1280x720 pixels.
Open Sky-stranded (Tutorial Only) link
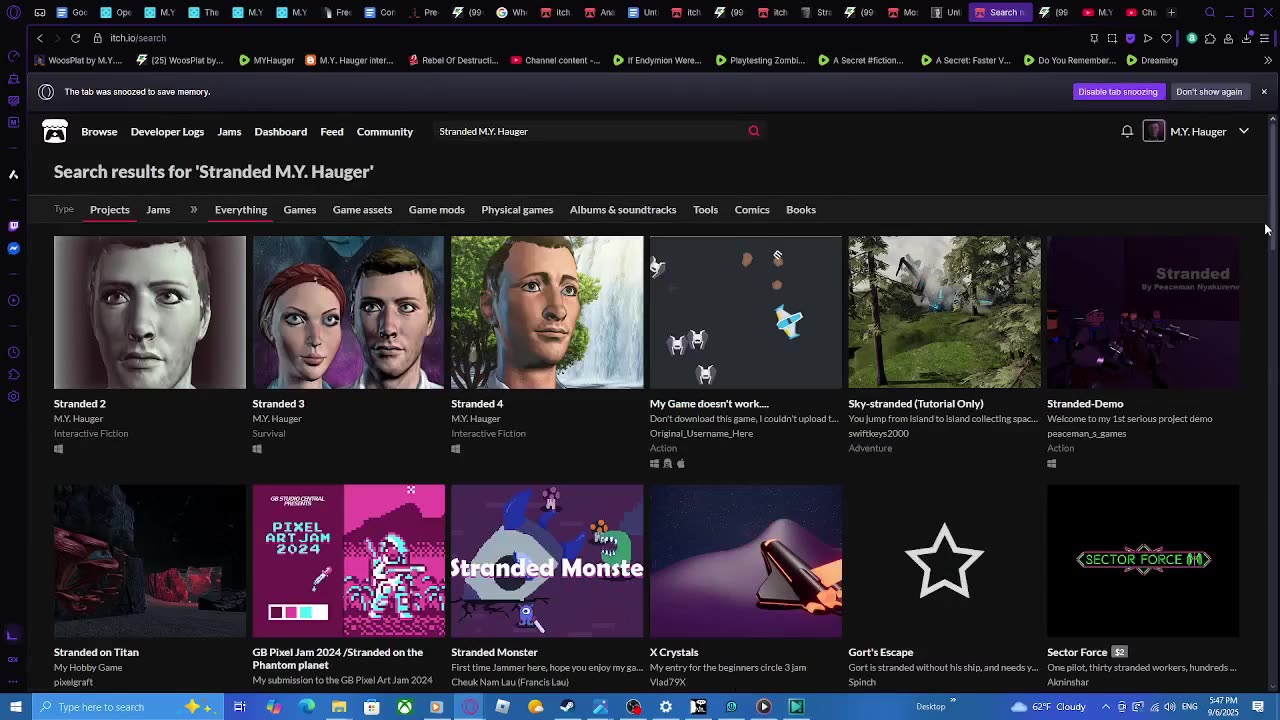(x=916, y=404)
